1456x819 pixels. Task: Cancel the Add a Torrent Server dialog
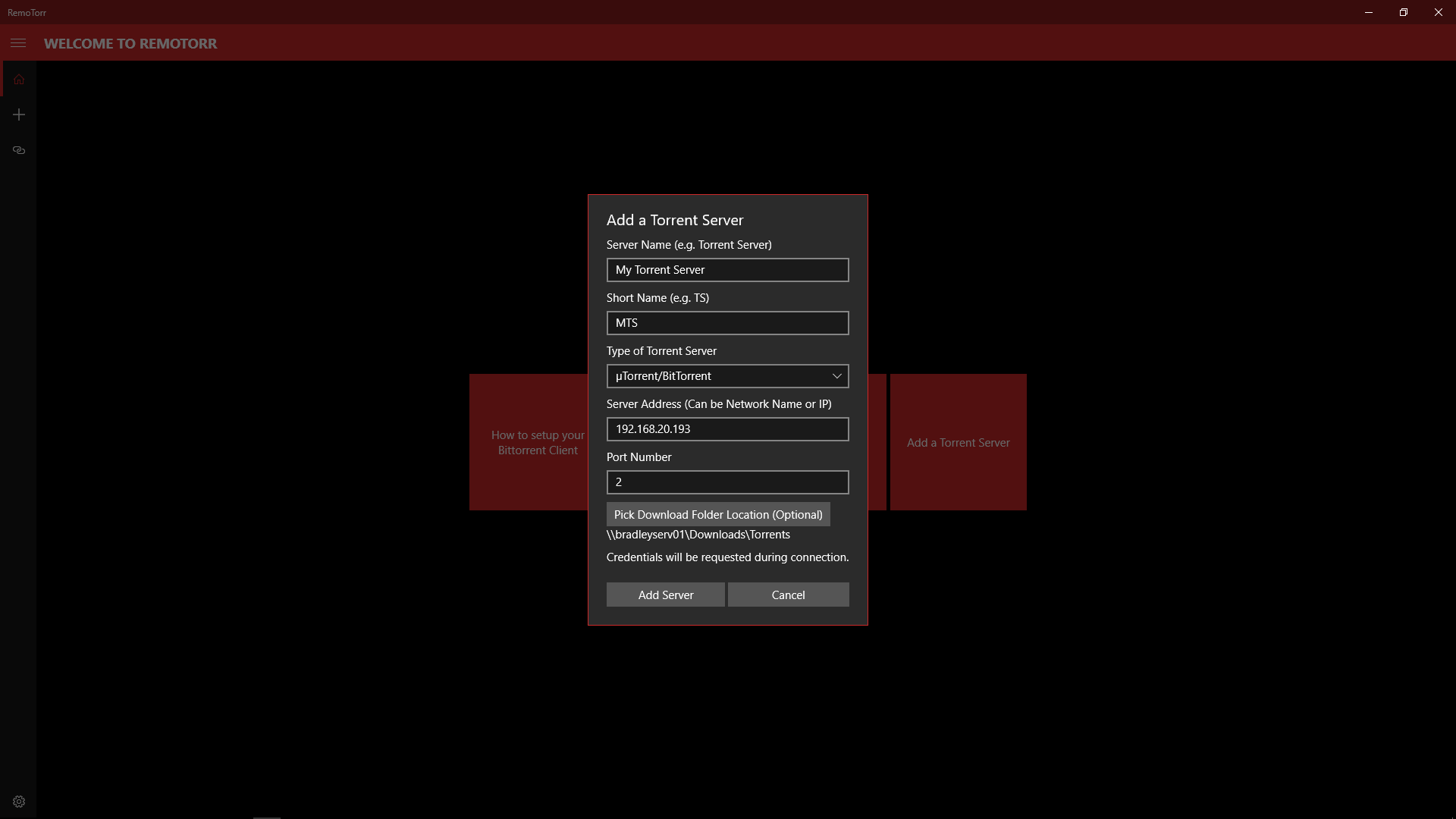tap(788, 595)
